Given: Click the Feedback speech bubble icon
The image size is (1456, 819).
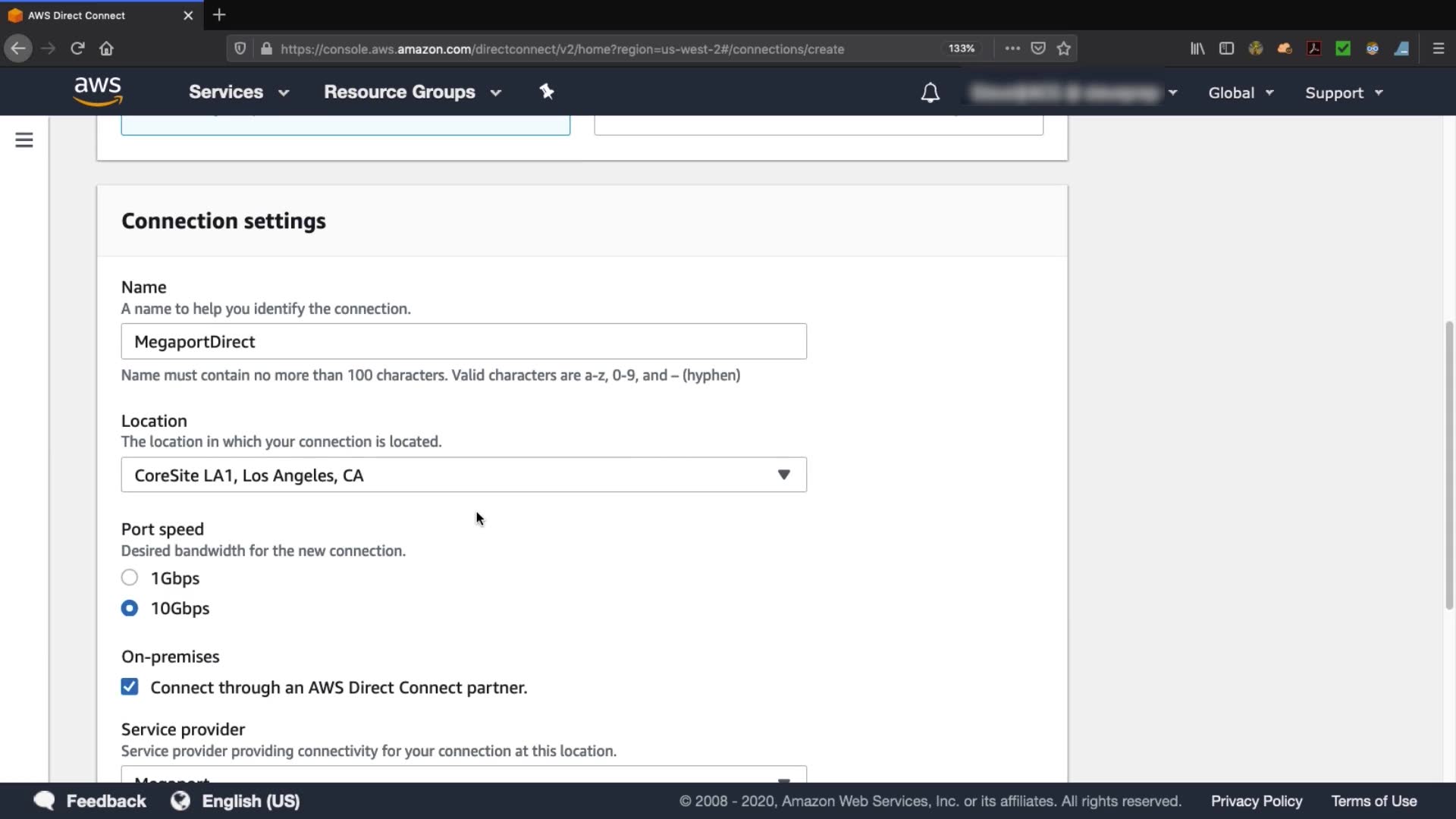Looking at the screenshot, I should click(45, 801).
